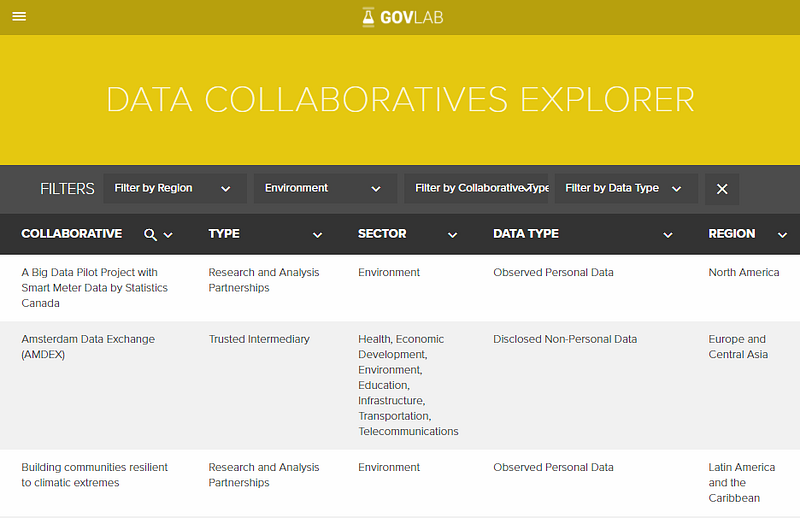Click the SECTOR column header
800x518 pixels.
tap(382, 234)
